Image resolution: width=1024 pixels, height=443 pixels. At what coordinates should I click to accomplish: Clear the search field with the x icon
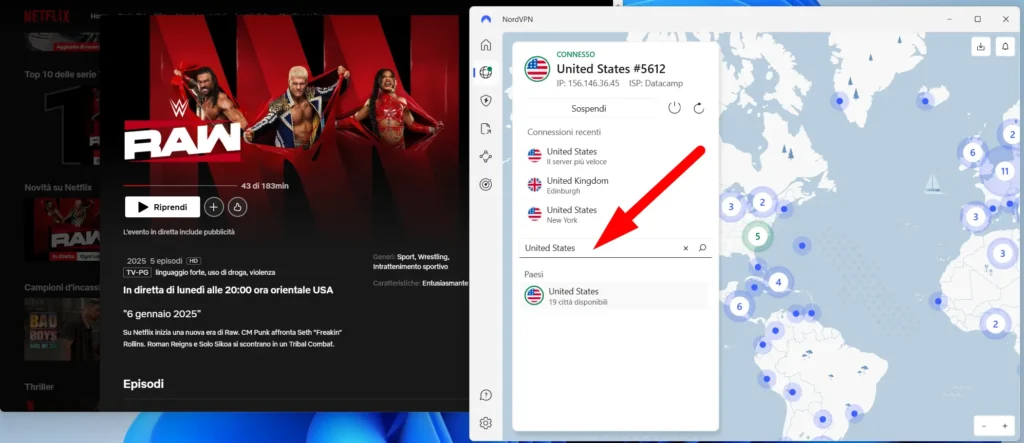686,248
